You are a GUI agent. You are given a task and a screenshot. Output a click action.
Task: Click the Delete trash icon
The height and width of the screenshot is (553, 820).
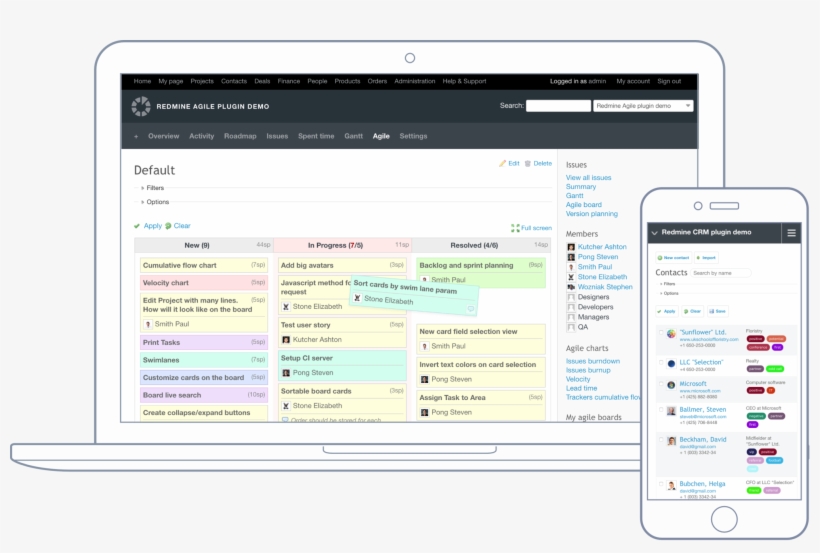pos(528,163)
